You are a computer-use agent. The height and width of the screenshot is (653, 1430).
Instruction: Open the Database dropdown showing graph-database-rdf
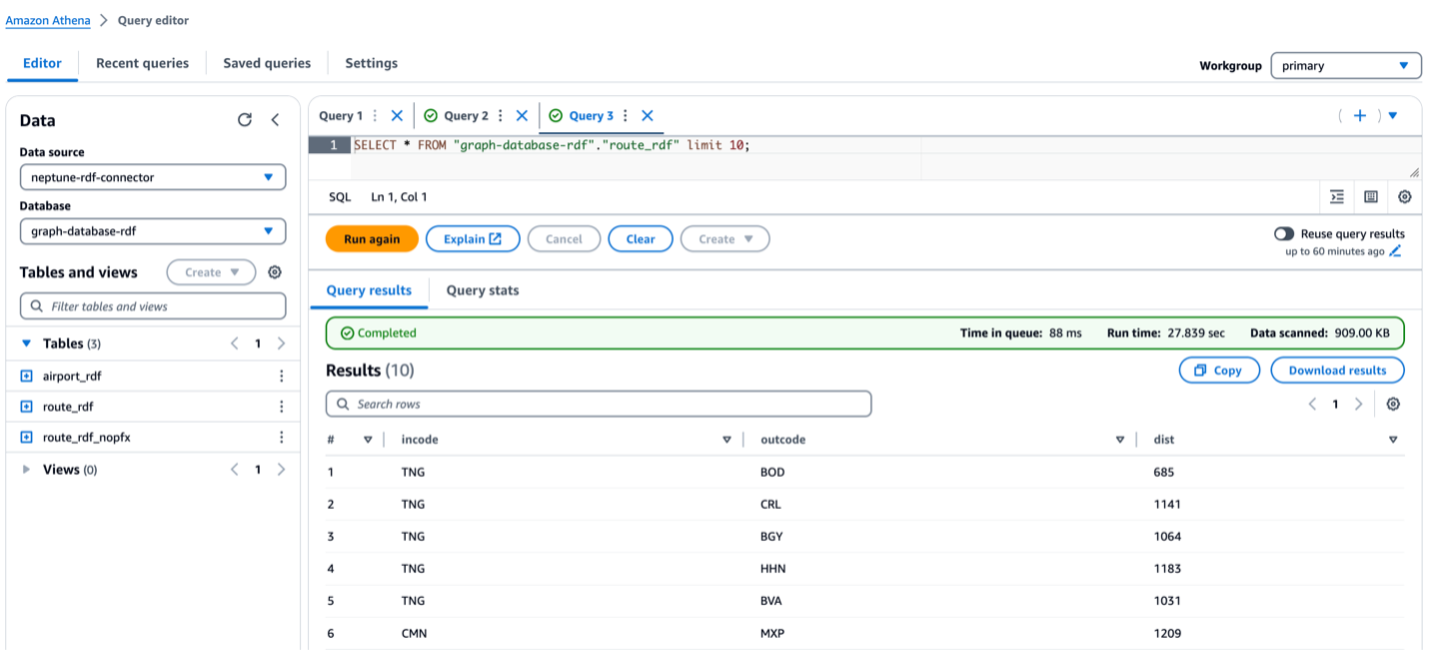(153, 230)
